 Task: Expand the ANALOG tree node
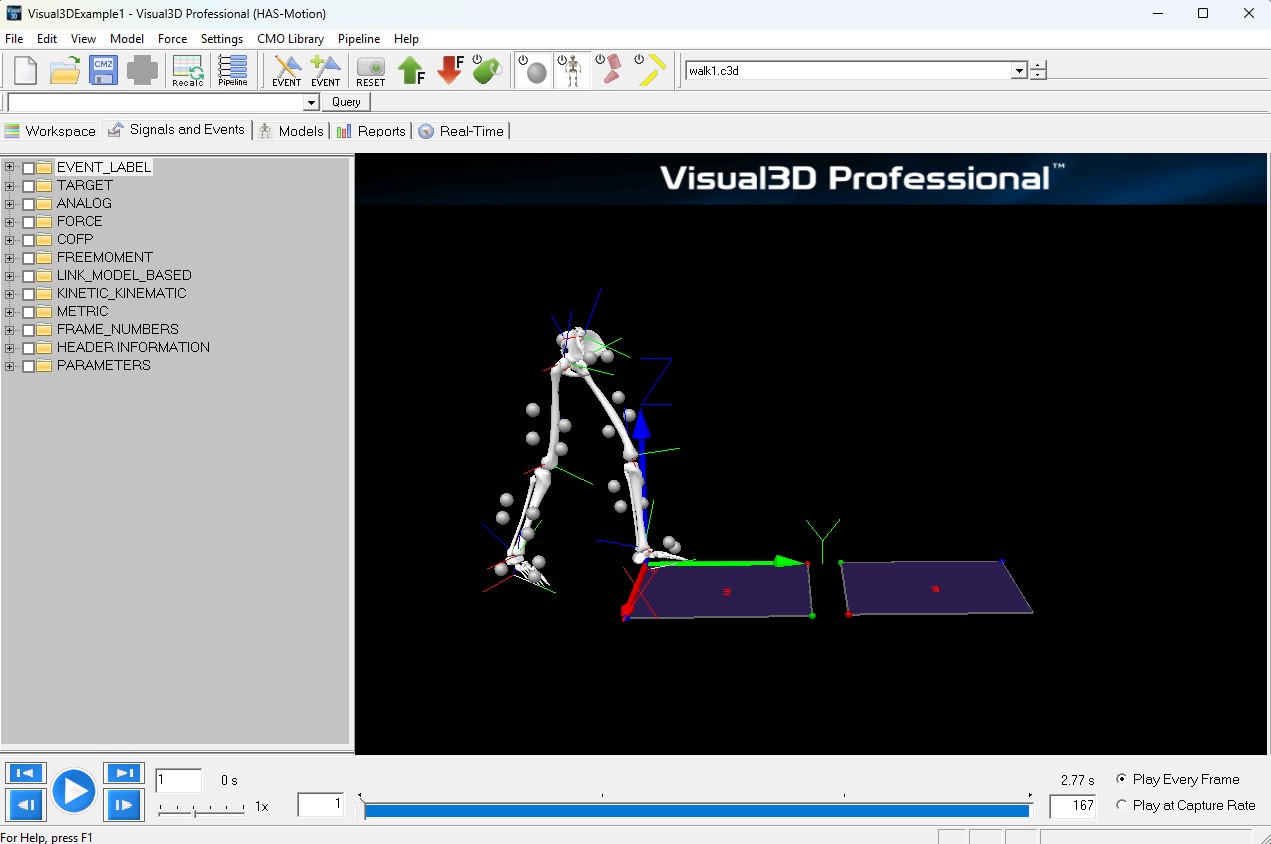click(x=10, y=204)
